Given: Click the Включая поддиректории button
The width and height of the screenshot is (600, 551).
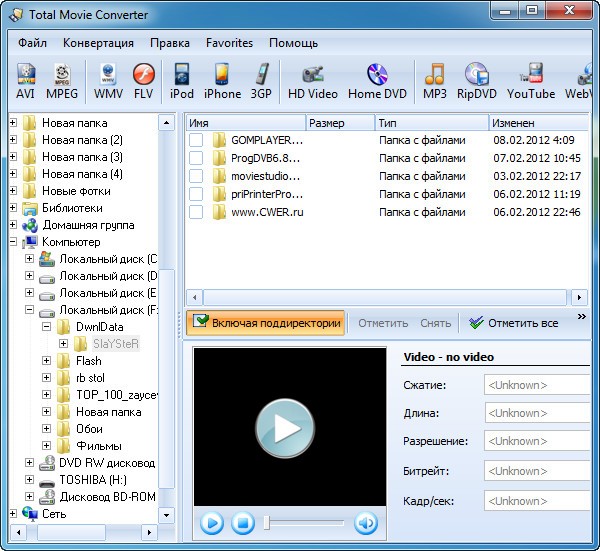Looking at the screenshot, I should coord(265,323).
